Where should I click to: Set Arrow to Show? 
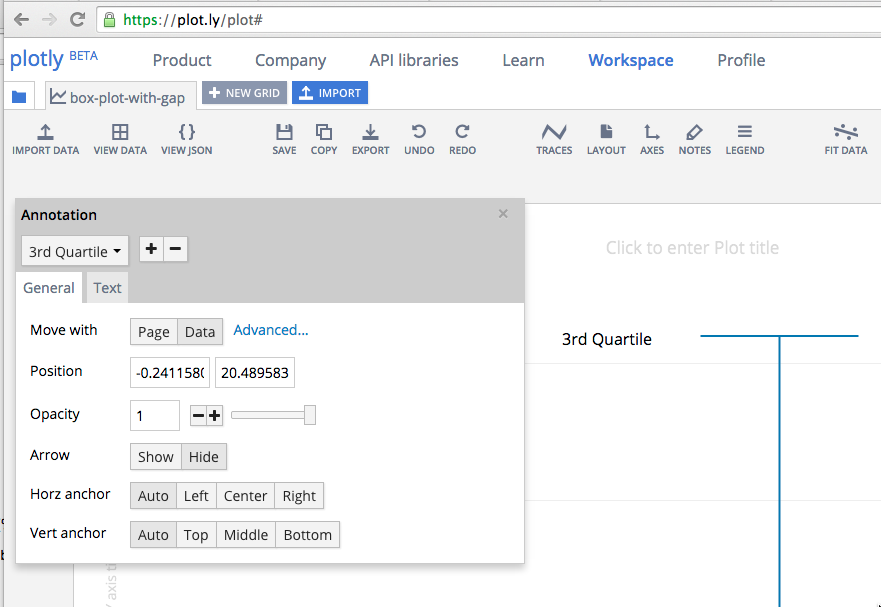tap(155, 456)
